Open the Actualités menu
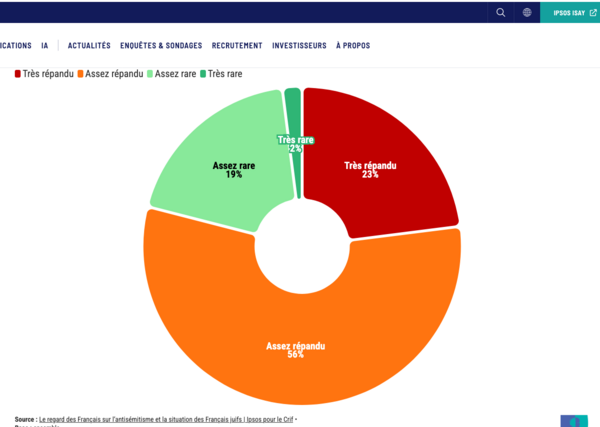Image resolution: width=600 pixels, height=427 pixels. click(89, 46)
